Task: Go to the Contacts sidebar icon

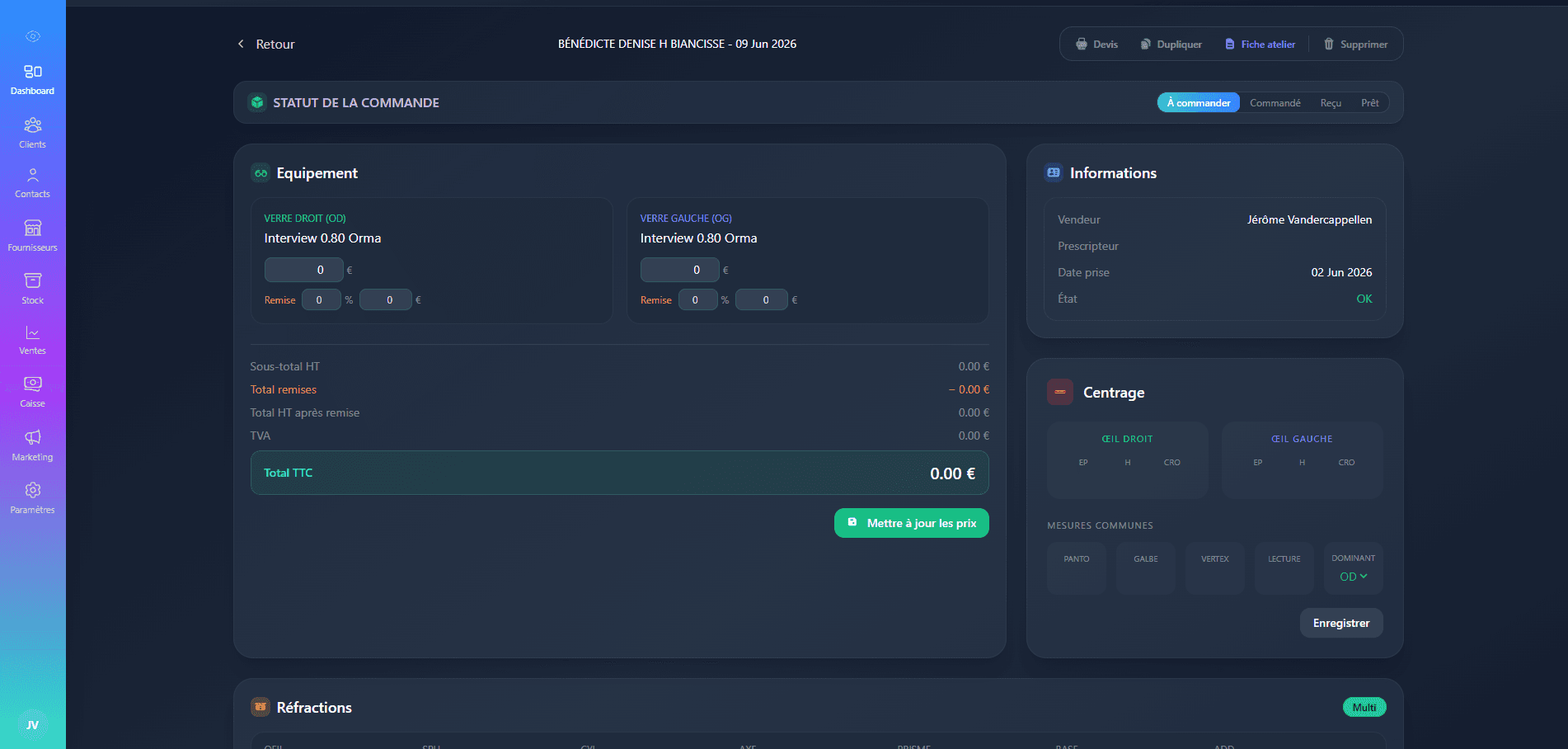Action: point(33,175)
